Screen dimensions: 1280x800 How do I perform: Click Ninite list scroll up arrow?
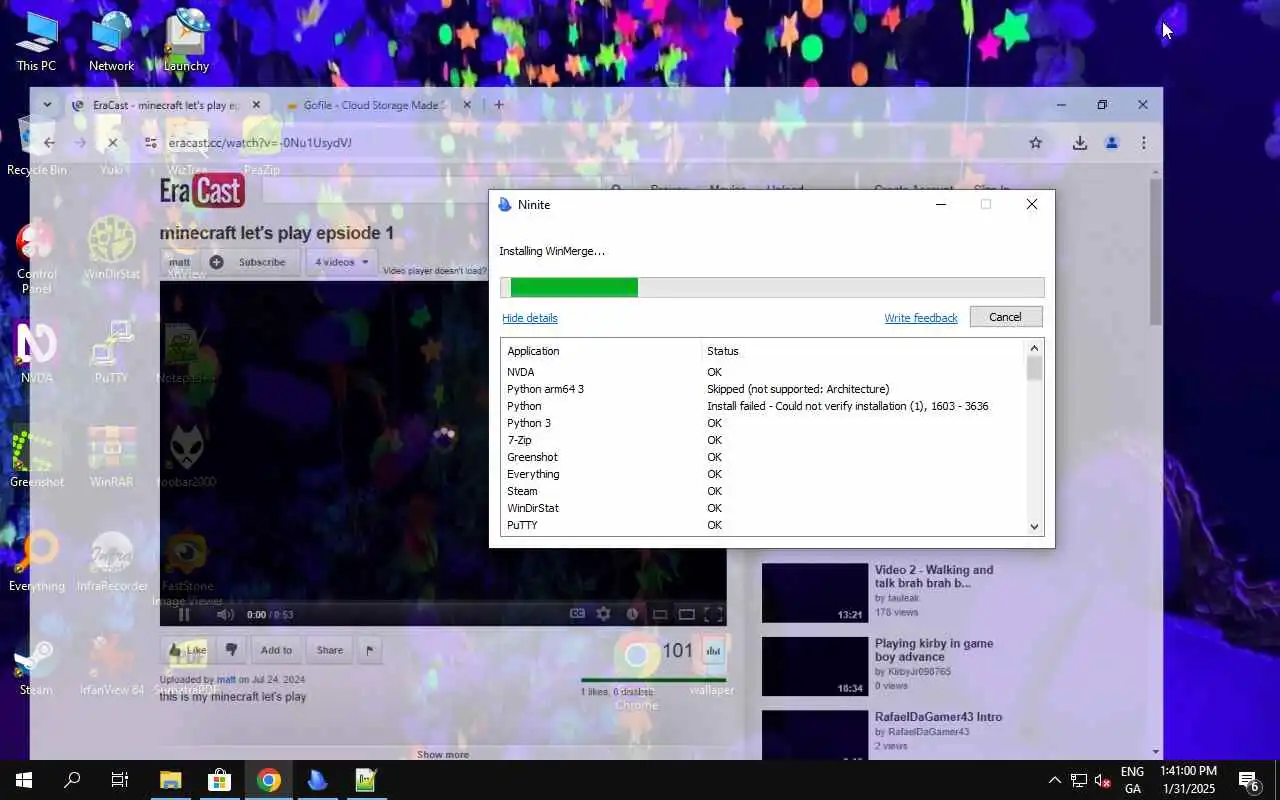click(x=1034, y=347)
